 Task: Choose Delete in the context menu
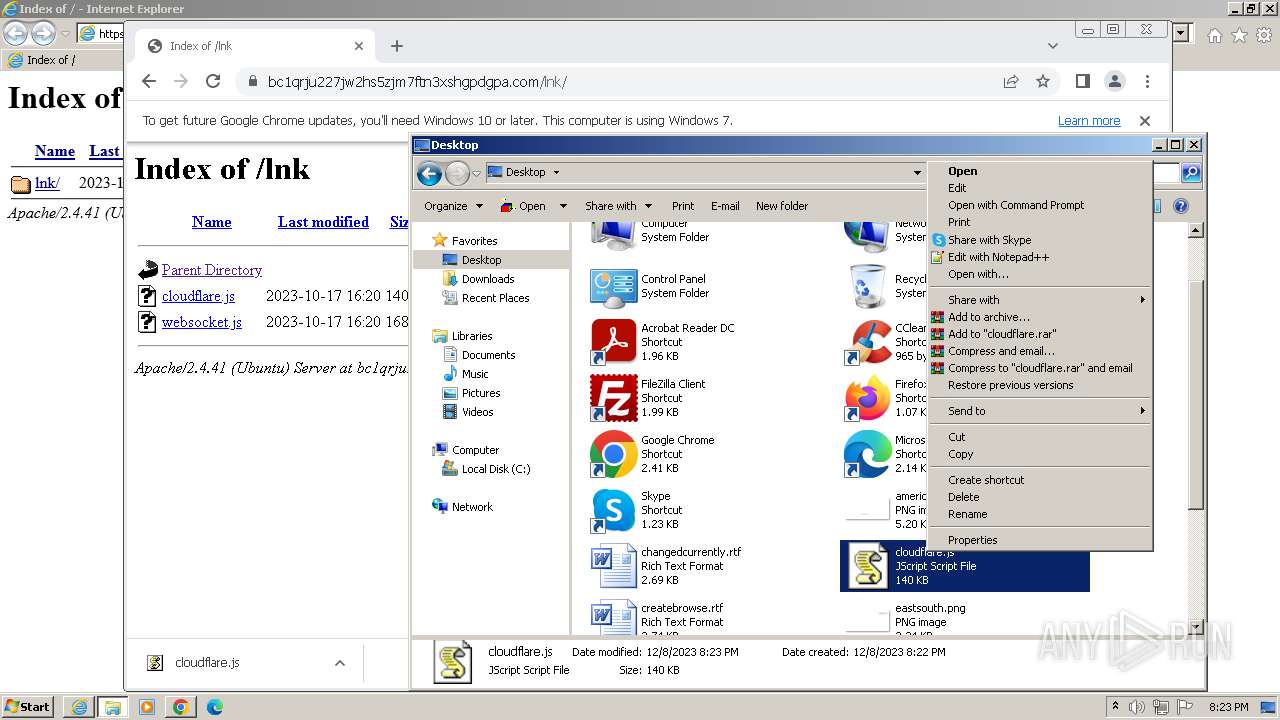(x=1040, y=497)
